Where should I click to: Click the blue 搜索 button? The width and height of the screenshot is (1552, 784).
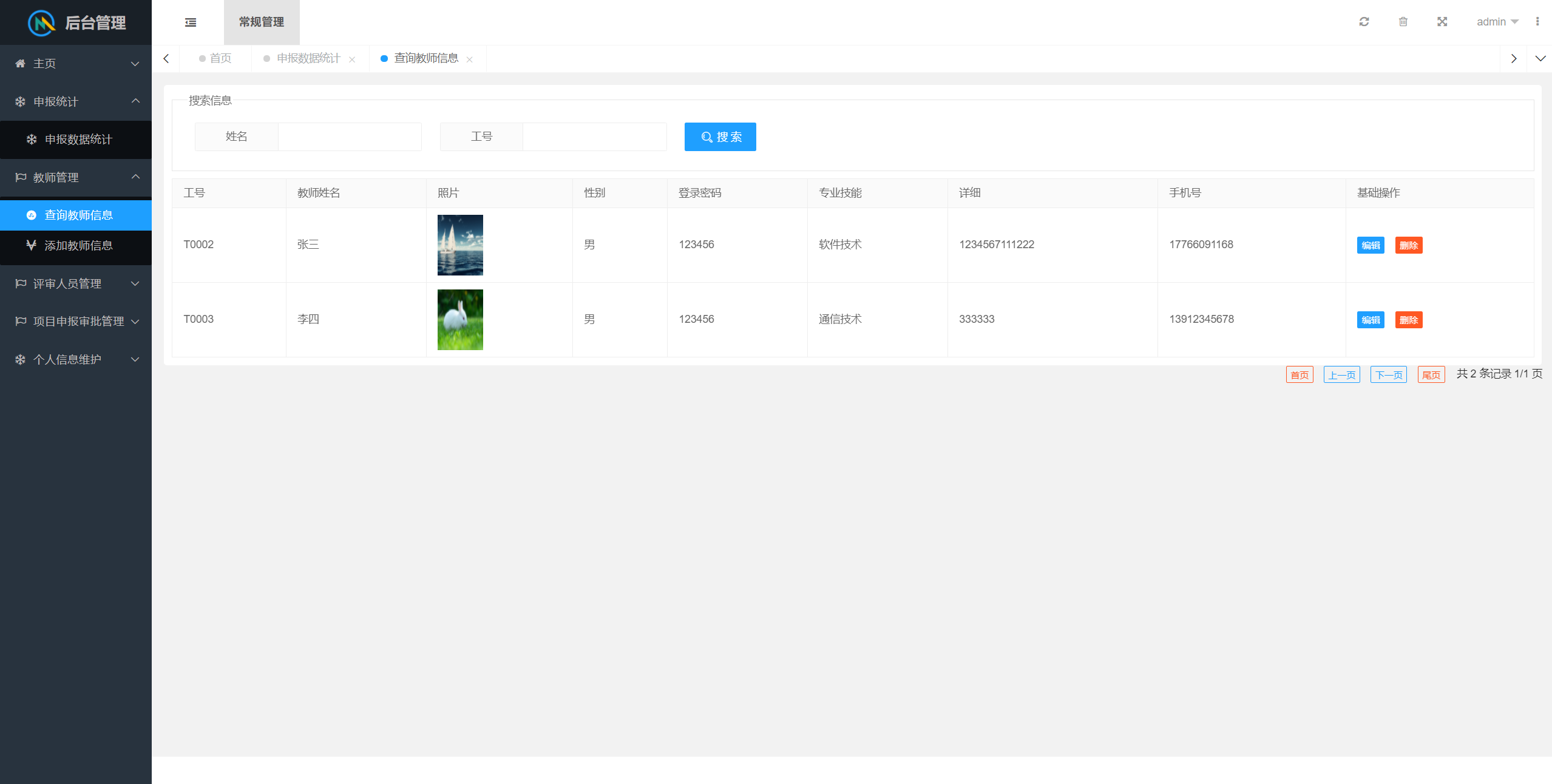[x=720, y=137]
